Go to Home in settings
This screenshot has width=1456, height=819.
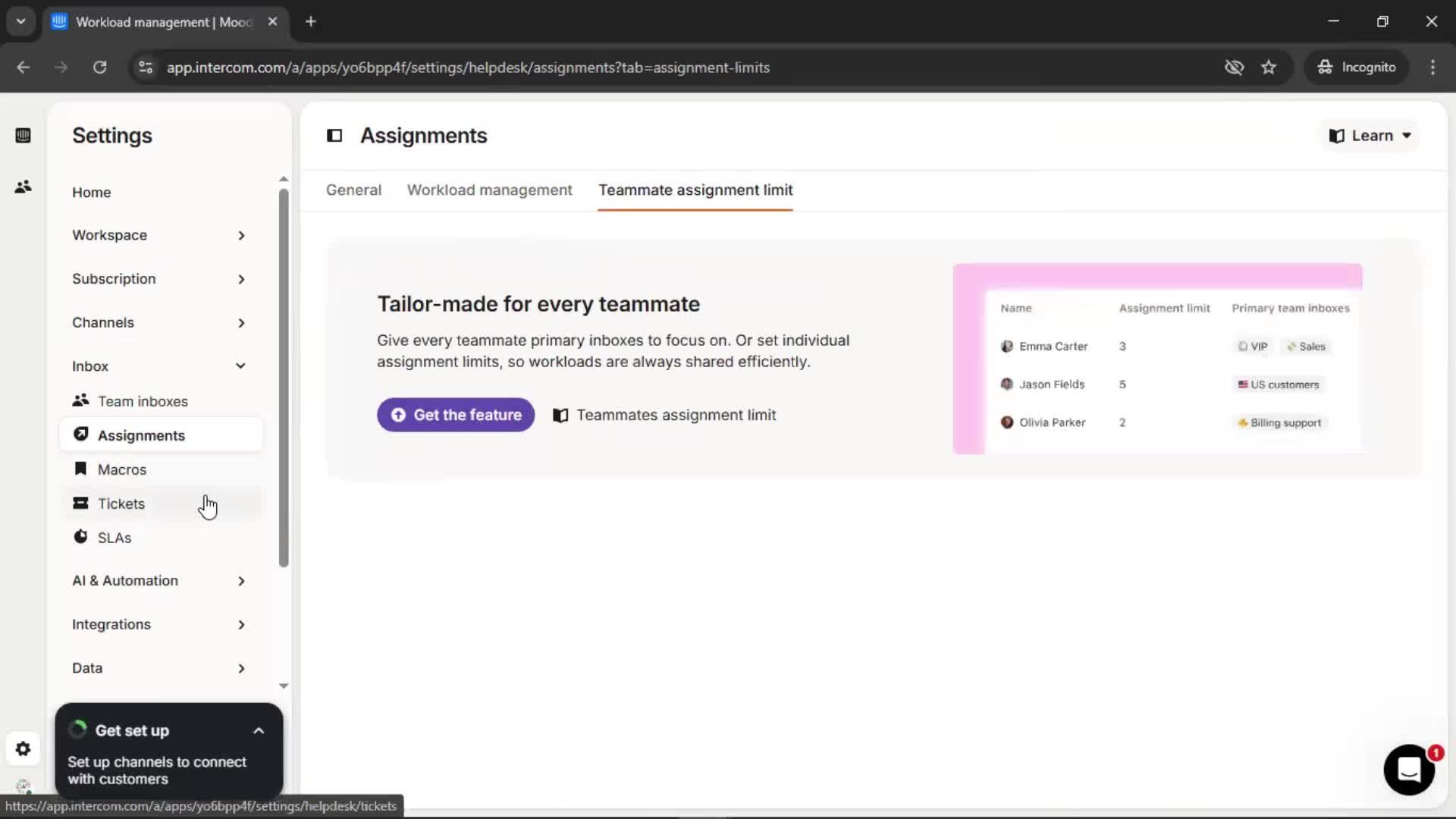(x=91, y=193)
